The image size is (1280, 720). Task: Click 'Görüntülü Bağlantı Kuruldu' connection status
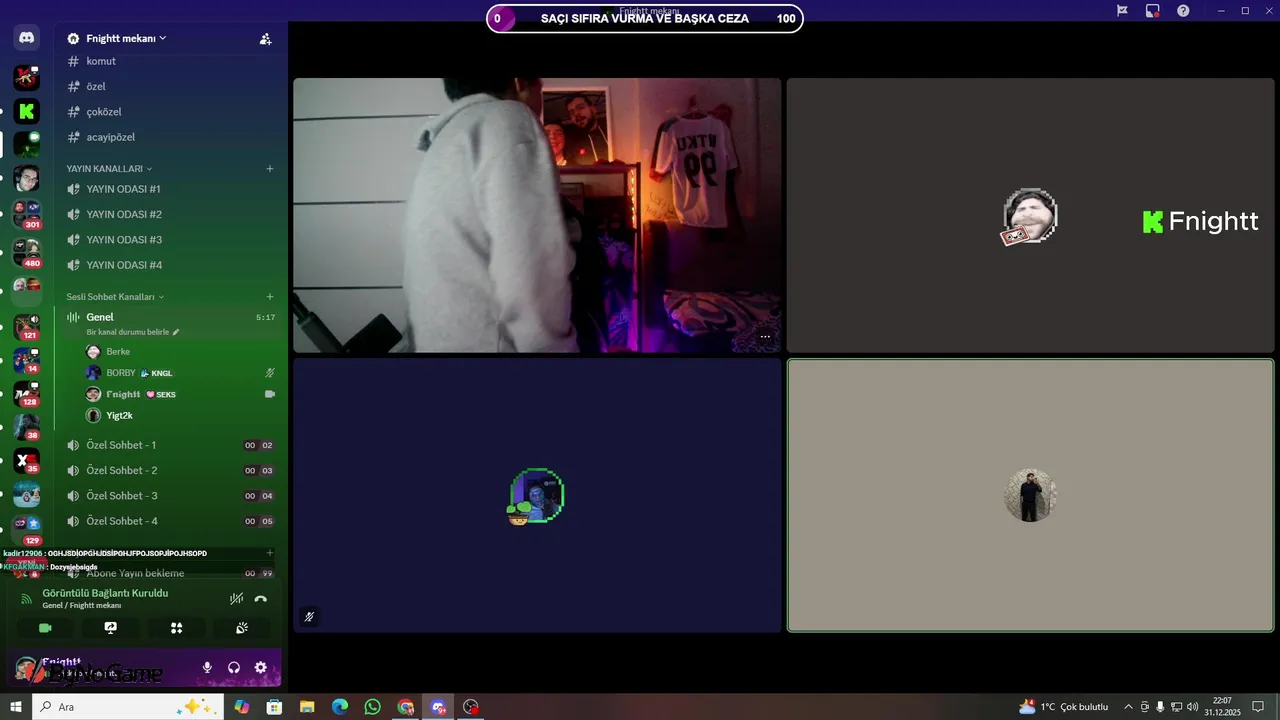click(x=105, y=593)
